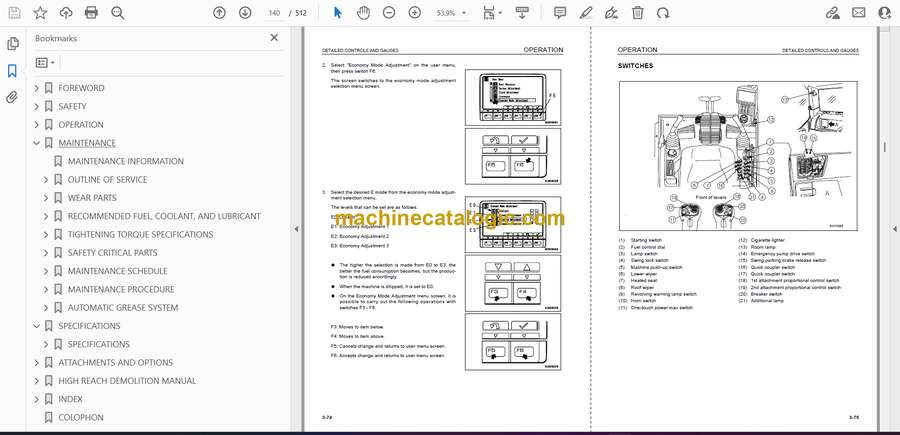
Task: Click the SWITCHES heading text
Action: [635, 66]
